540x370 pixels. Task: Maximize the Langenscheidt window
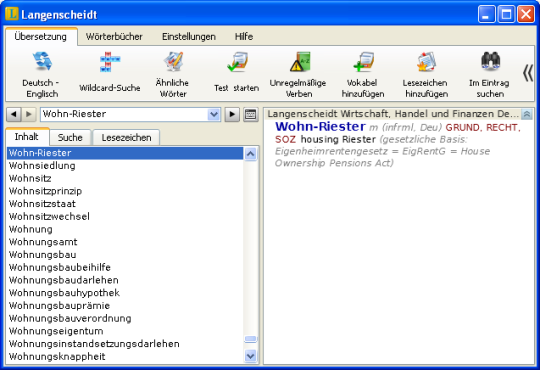(x=506, y=14)
